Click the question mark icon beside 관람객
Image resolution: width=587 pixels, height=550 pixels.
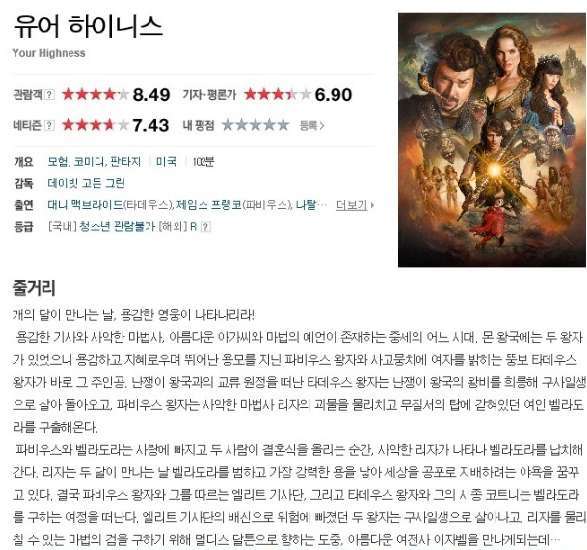[x=49, y=95]
